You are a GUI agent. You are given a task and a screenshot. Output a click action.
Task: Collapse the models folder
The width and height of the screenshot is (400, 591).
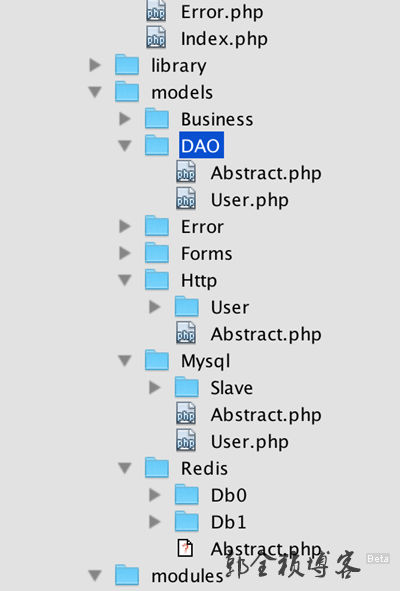click(95, 92)
